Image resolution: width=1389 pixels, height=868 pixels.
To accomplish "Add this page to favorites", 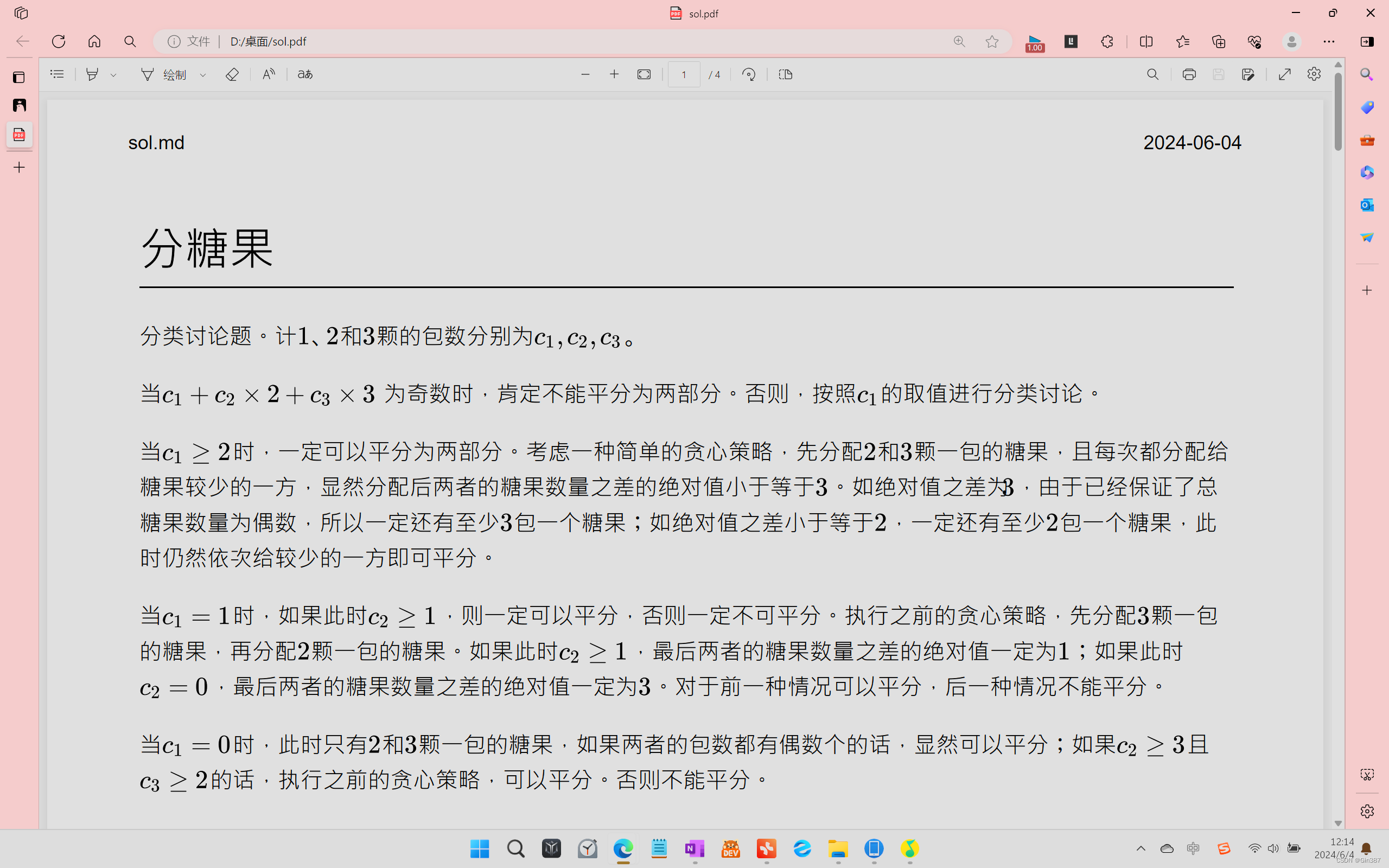I will pyautogui.click(x=992, y=41).
